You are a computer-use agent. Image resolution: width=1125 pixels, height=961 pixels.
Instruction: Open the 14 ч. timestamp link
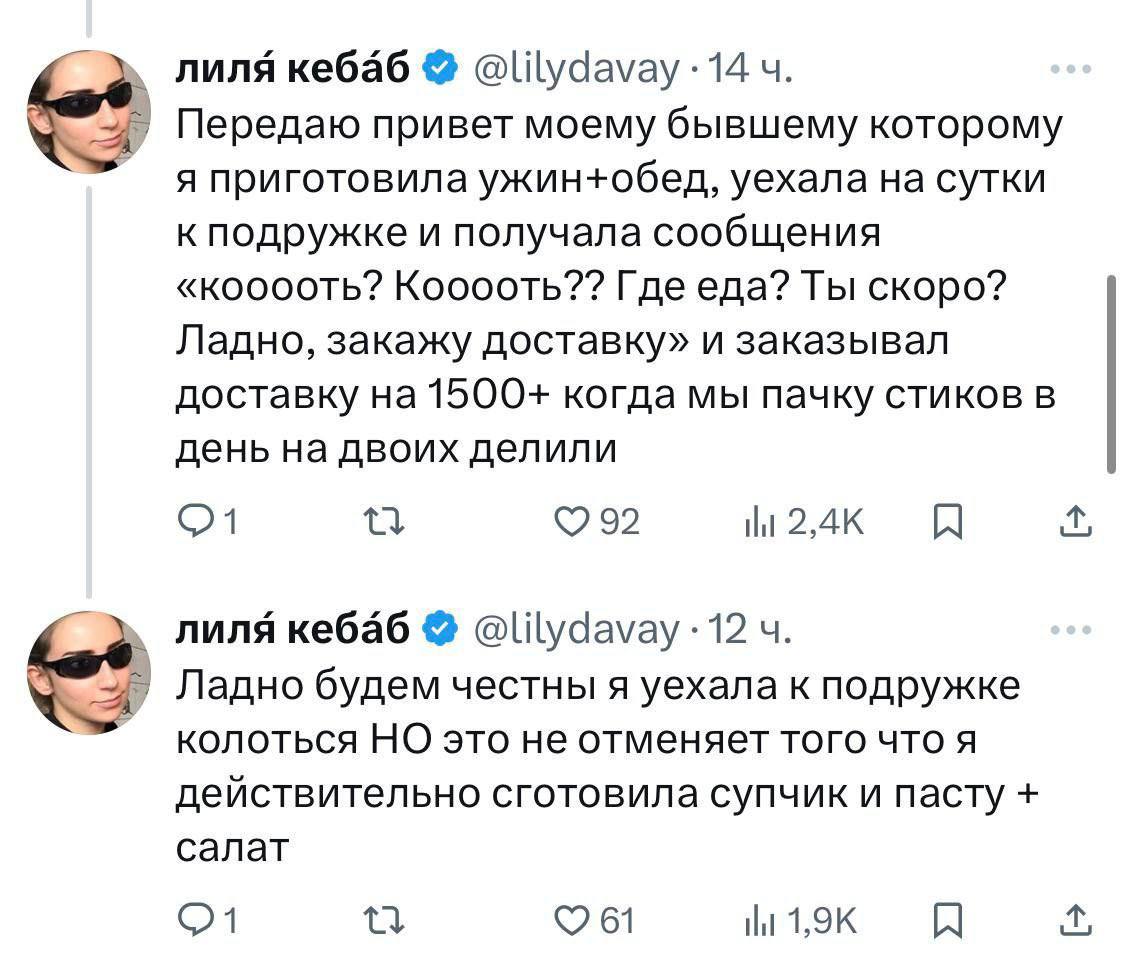[750, 69]
